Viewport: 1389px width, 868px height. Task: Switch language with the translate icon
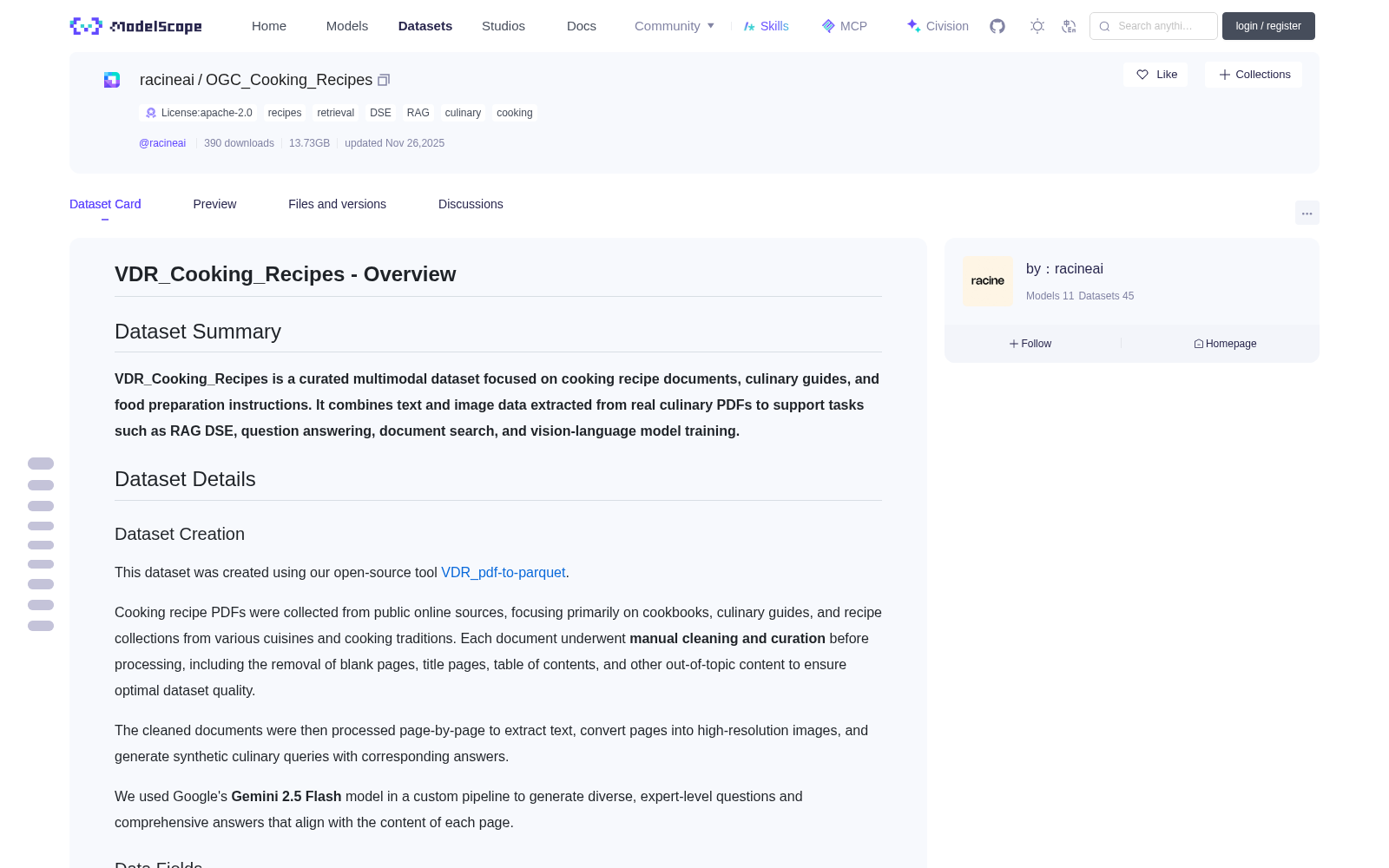[1069, 26]
